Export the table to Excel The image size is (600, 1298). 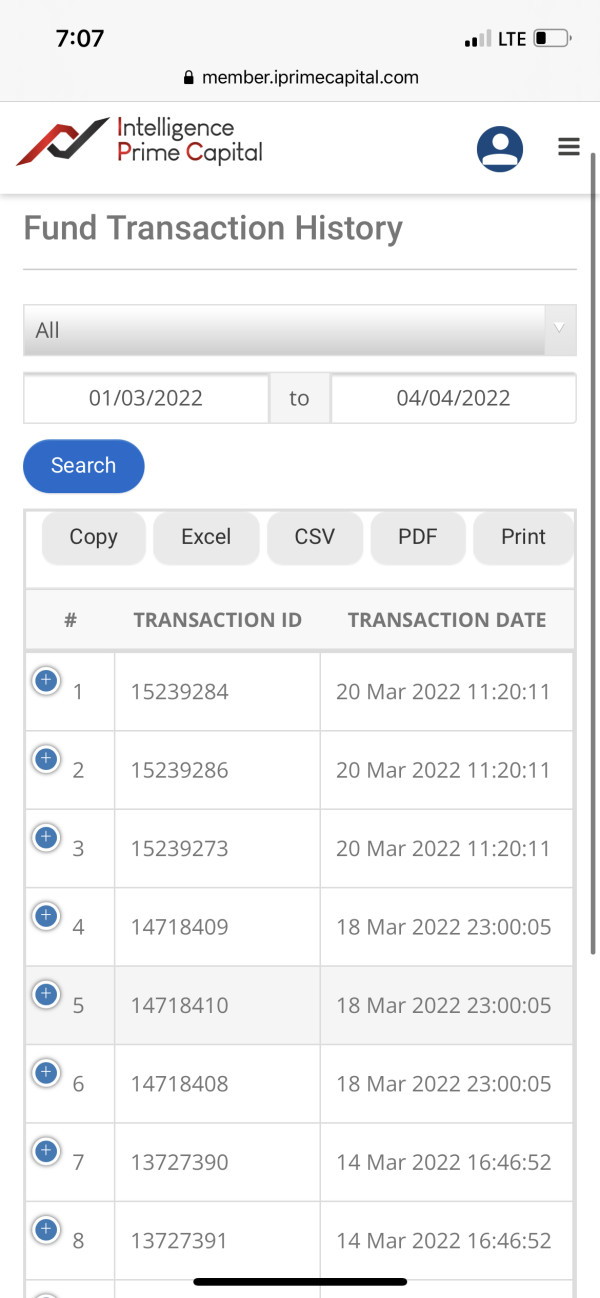coord(206,537)
